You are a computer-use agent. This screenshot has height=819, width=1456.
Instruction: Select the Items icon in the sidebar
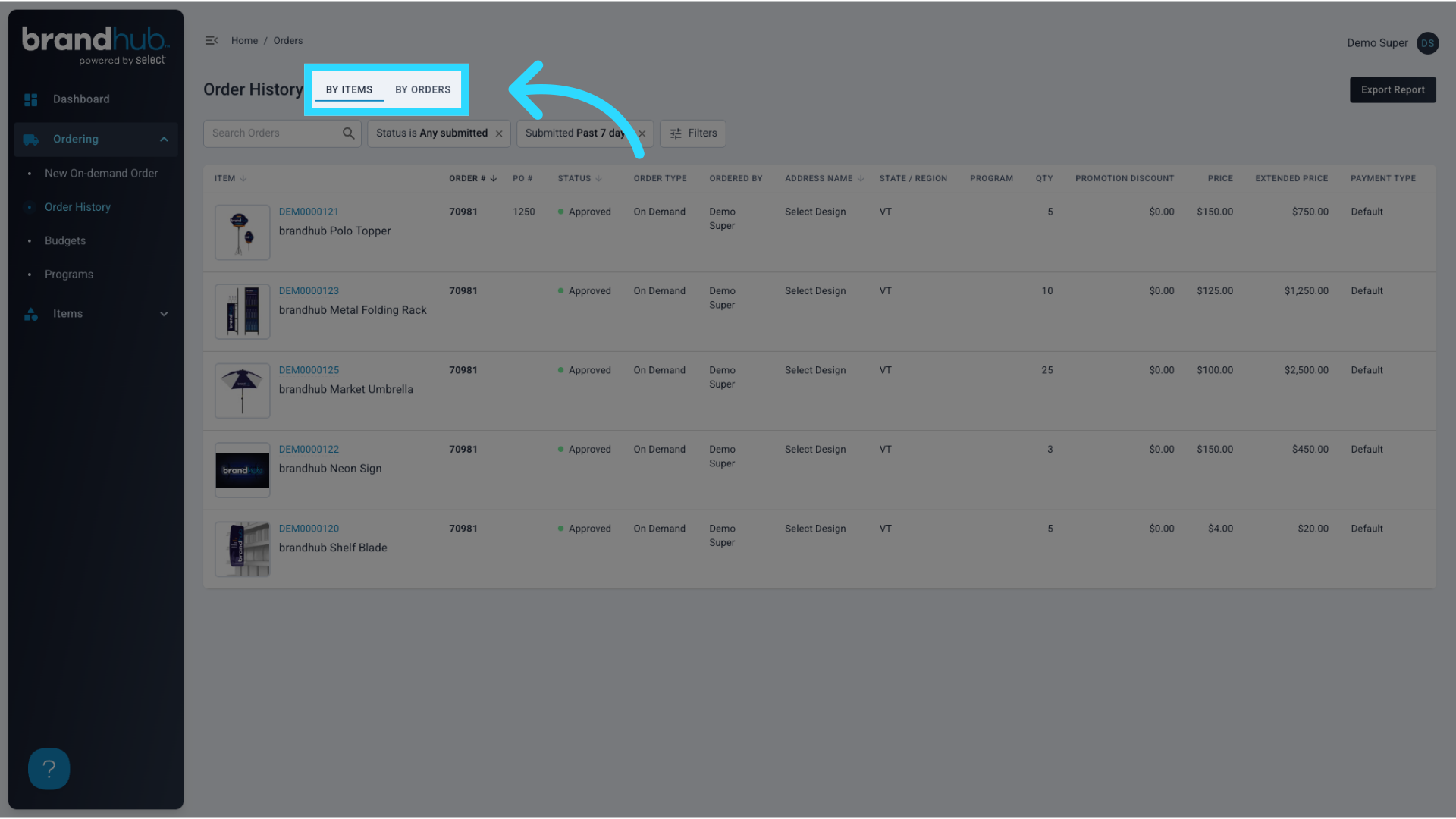pos(30,313)
